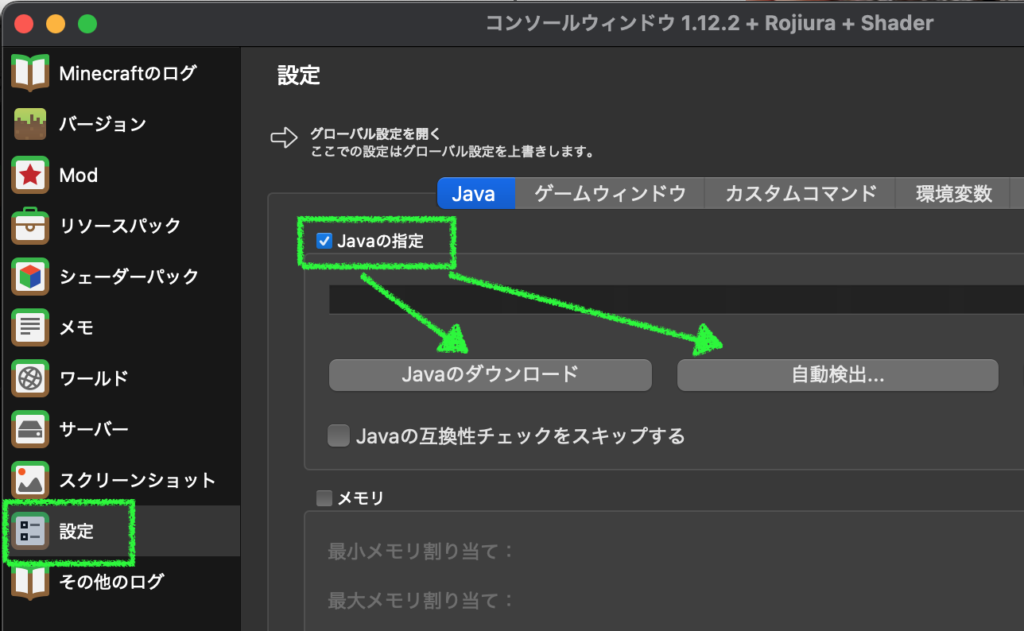Image resolution: width=1024 pixels, height=631 pixels.
Task: Select the サーバー drive icon
Action: tap(30, 429)
